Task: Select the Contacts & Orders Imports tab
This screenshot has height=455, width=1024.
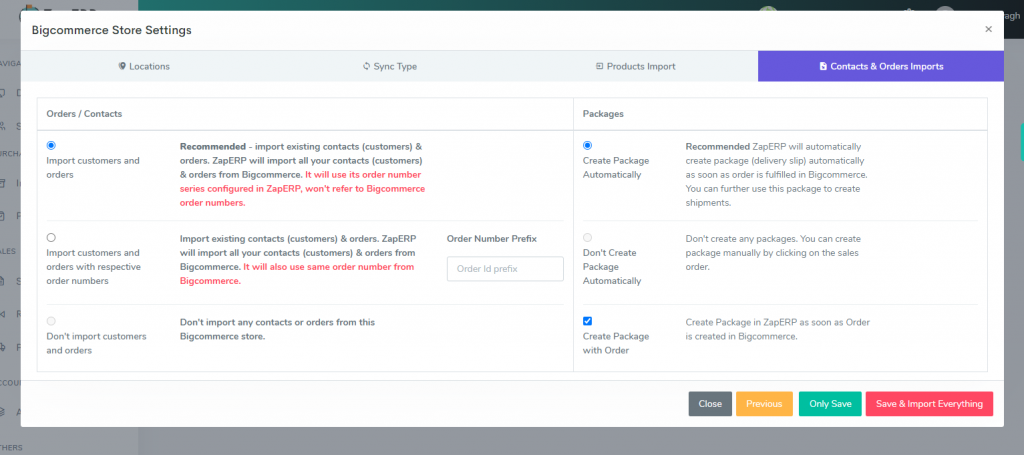Action: (881, 67)
